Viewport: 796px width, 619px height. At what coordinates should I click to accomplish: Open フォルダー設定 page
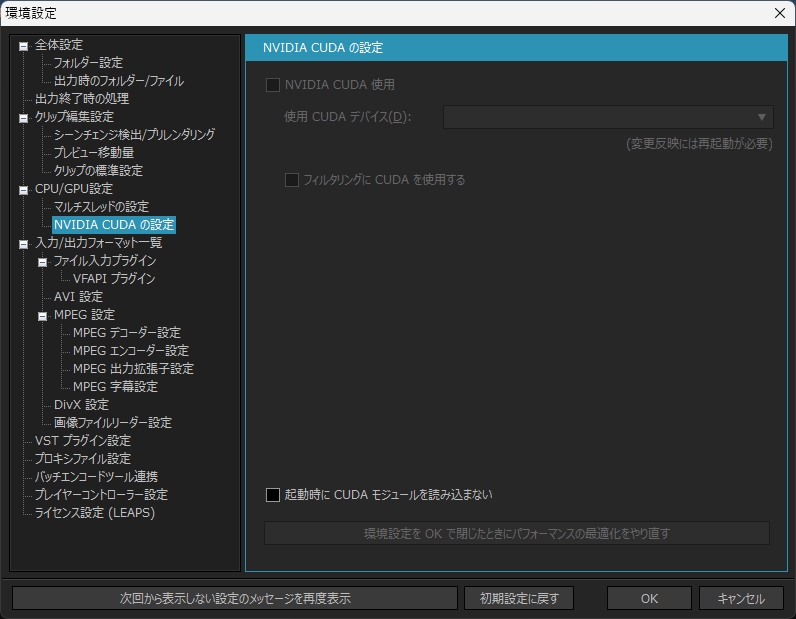tap(88, 63)
